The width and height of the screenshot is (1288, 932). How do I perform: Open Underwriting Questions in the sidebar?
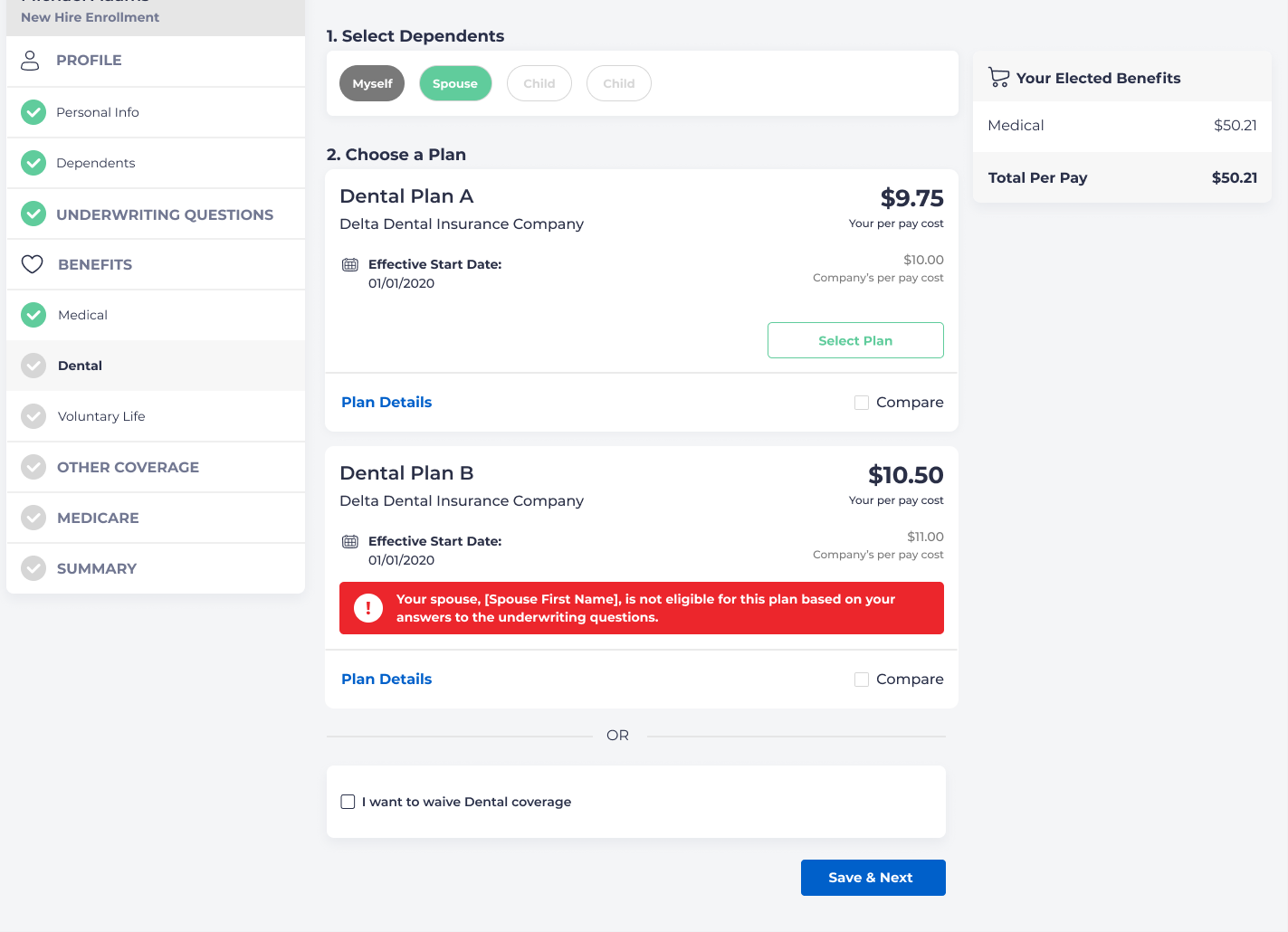click(x=164, y=214)
